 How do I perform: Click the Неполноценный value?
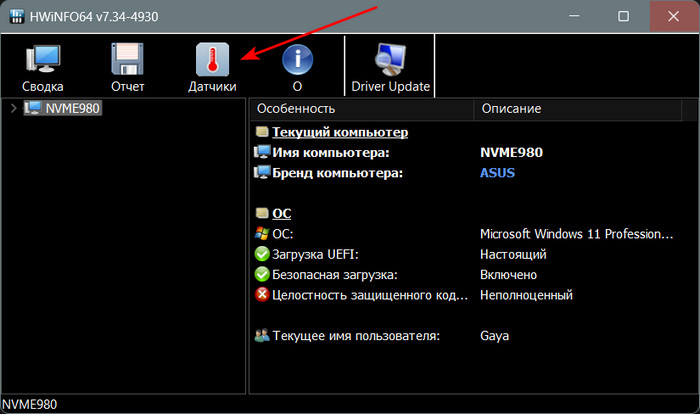click(526, 295)
